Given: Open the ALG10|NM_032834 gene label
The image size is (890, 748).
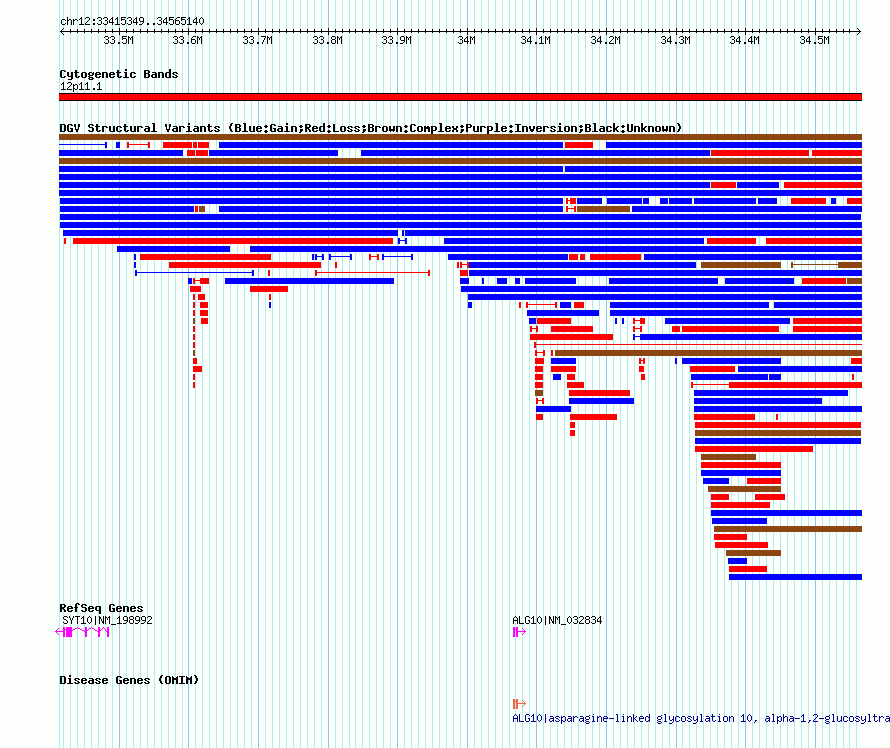Looking at the screenshot, I should tap(557, 620).
